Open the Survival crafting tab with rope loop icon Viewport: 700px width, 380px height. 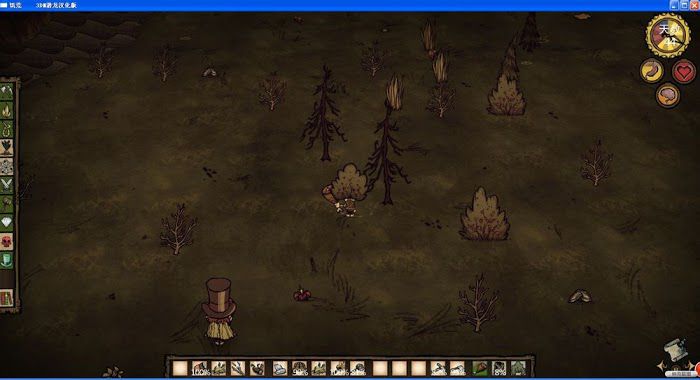point(7,129)
